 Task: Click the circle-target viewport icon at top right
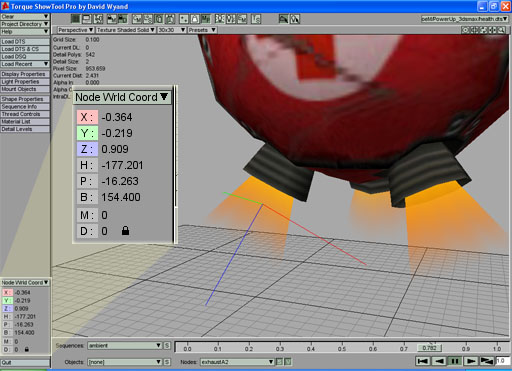tap(465, 30)
